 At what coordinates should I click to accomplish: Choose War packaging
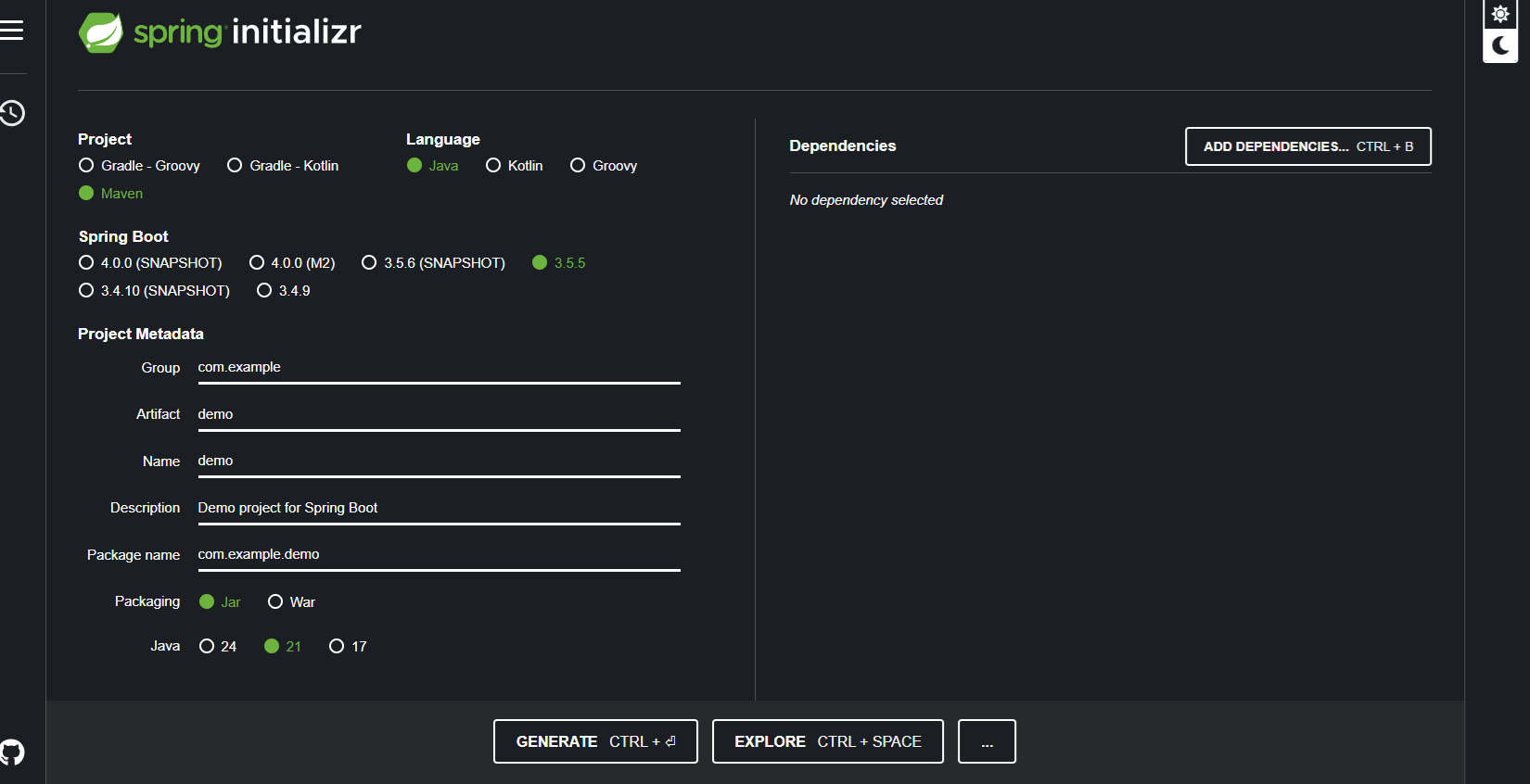point(291,602)
